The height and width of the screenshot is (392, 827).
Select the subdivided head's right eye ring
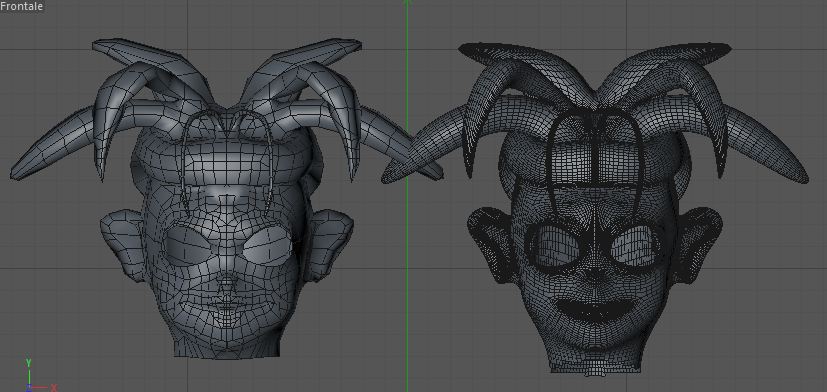click(x=634, y=246)
